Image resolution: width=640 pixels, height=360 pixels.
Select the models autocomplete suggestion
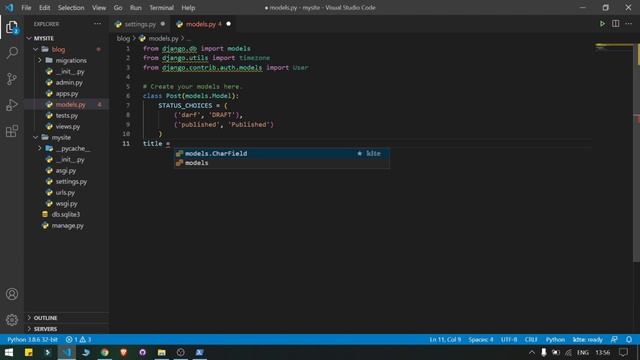[282, 163]
